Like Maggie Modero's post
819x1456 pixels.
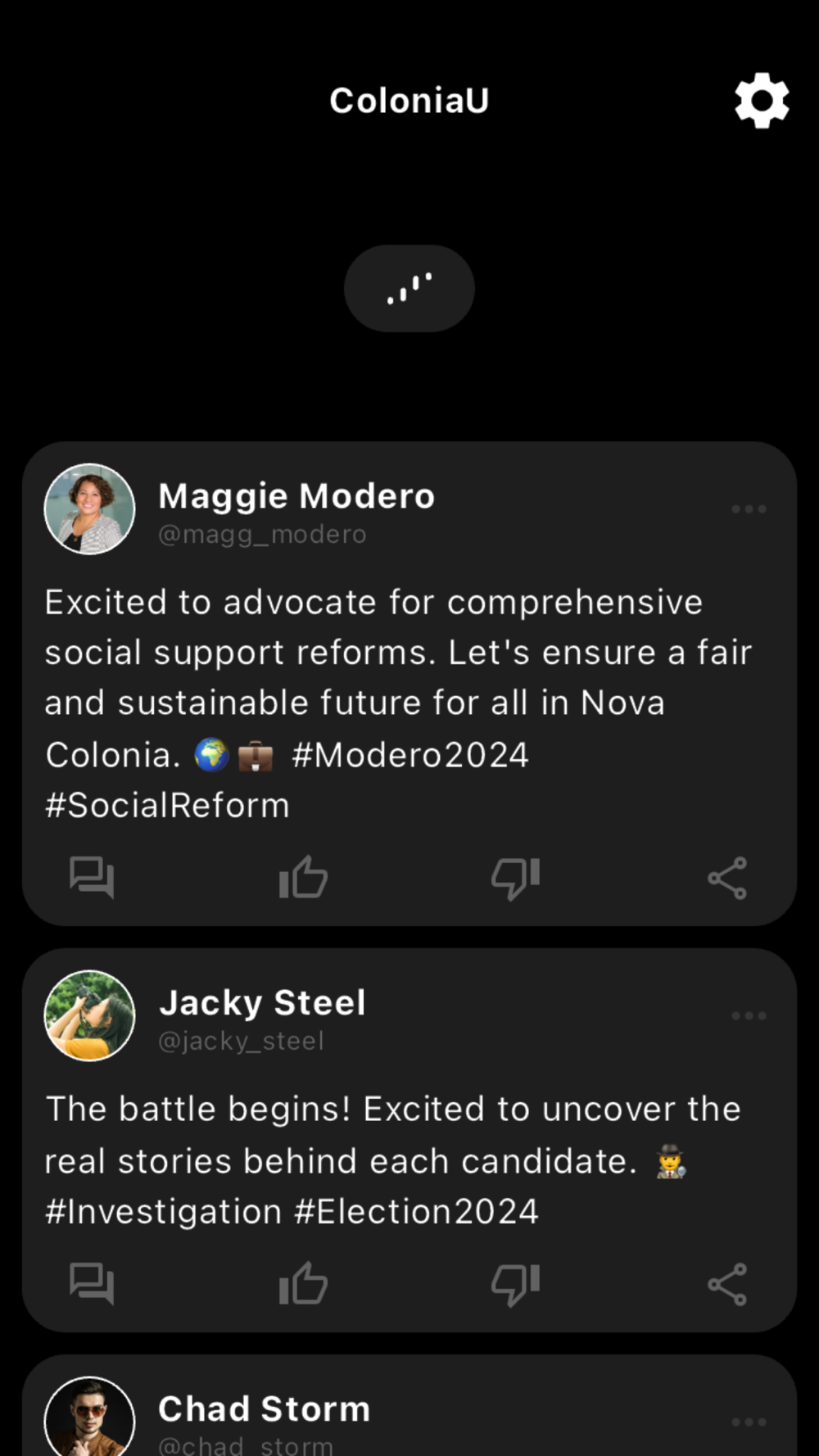tap(304, 877)
